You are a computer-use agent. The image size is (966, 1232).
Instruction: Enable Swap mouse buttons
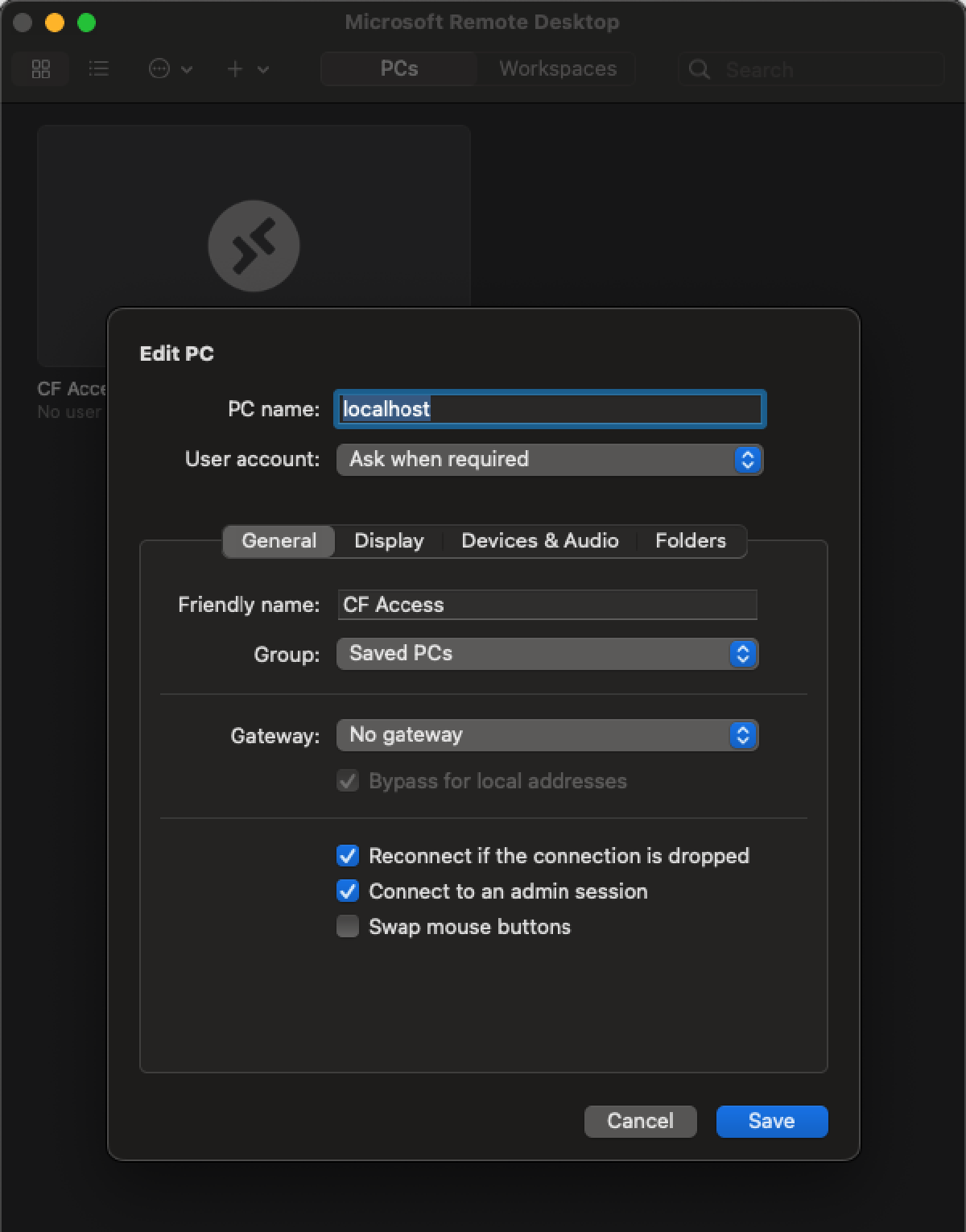[347, 926]
